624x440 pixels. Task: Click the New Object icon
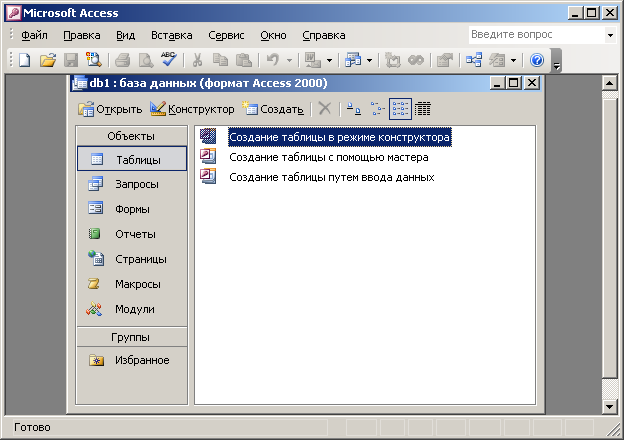click(497, 60)
